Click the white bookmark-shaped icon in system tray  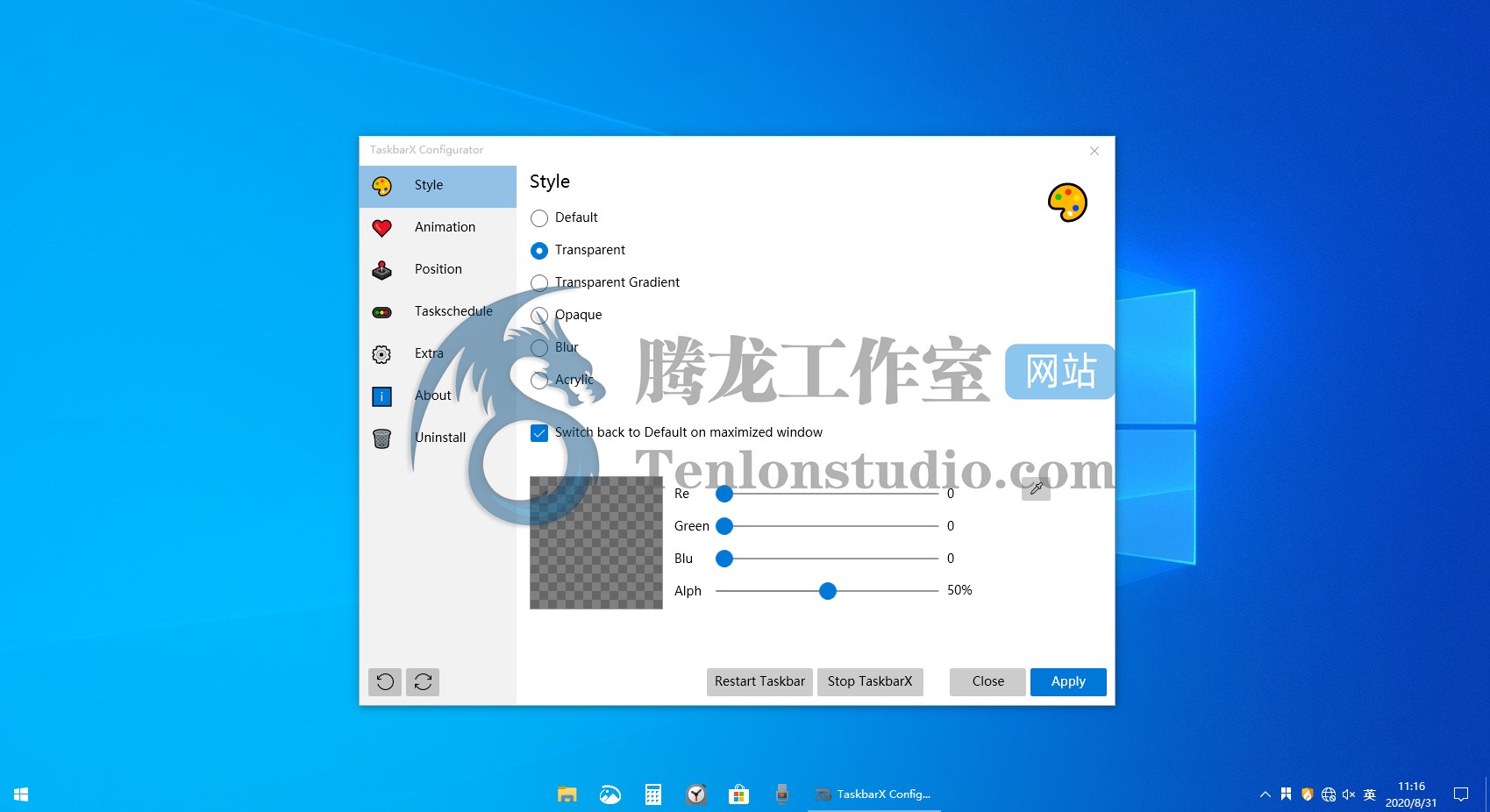click(1286, 794)
